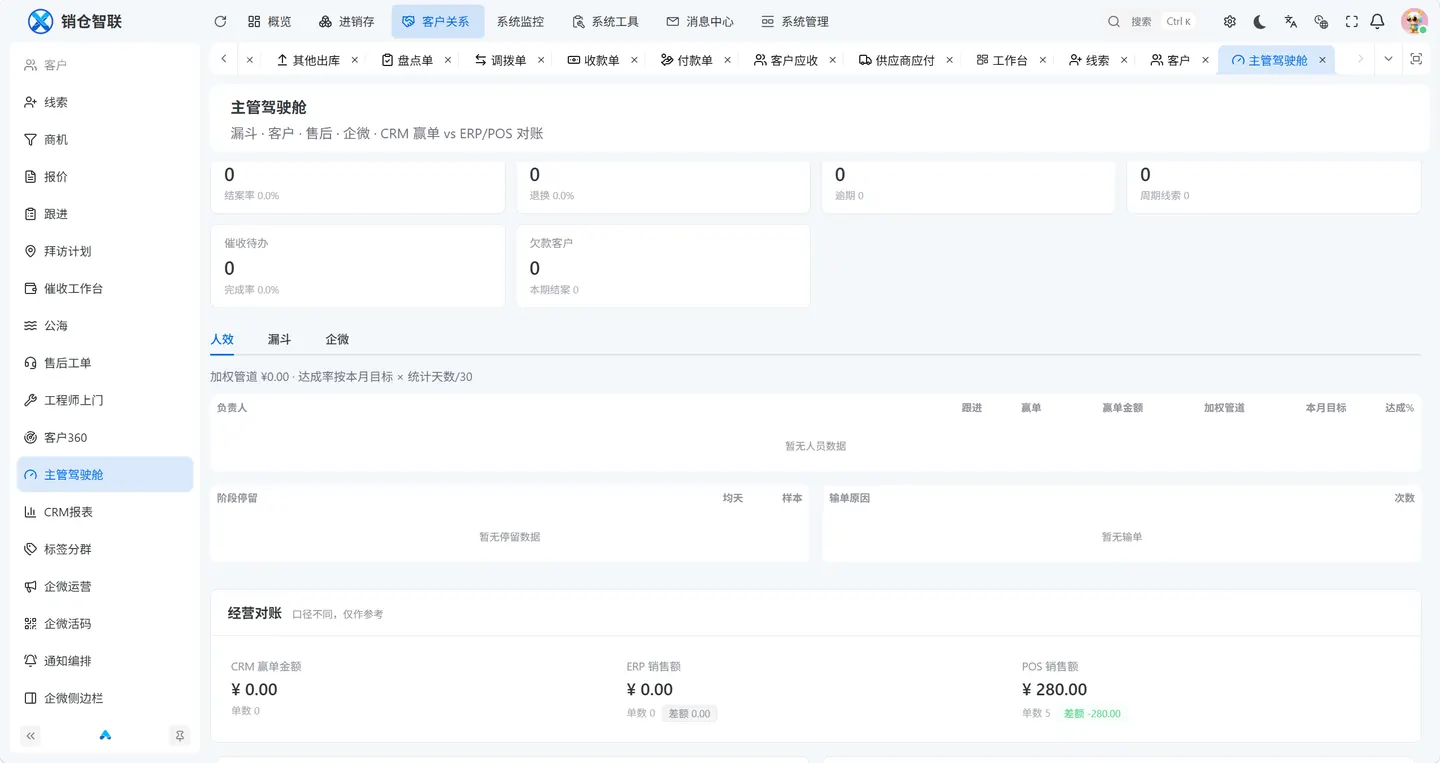1440x763 pixels.
Task: Open the 进销存 top menu
Action: pyautogui.click(x=347, y=21)
